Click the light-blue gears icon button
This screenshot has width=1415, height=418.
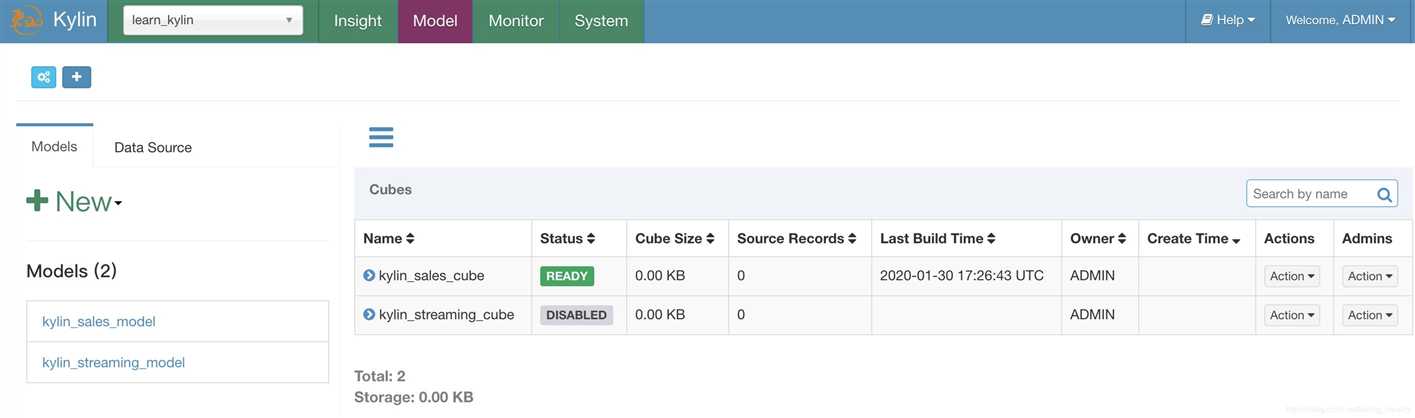44,77
